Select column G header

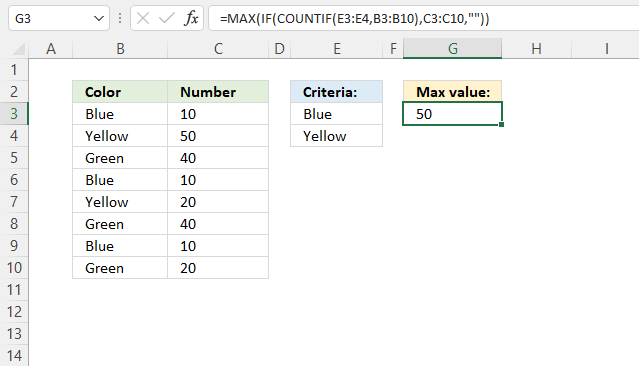pyautogui.click(x=452, y=49)
